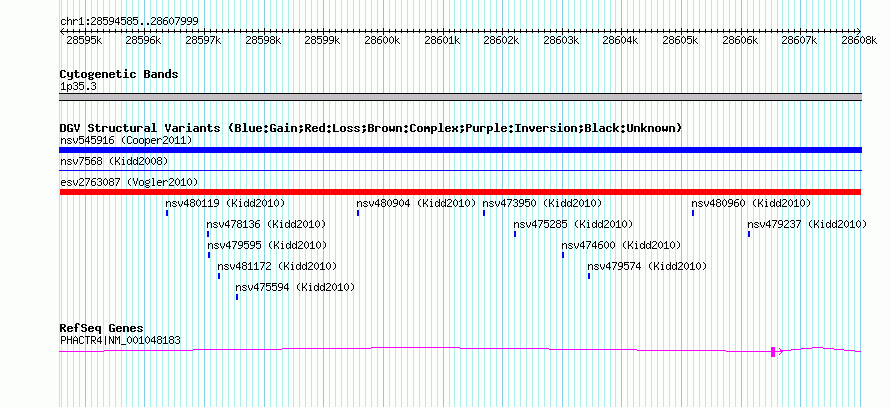Click the 28607k ruler position

(x=799, y=40)
